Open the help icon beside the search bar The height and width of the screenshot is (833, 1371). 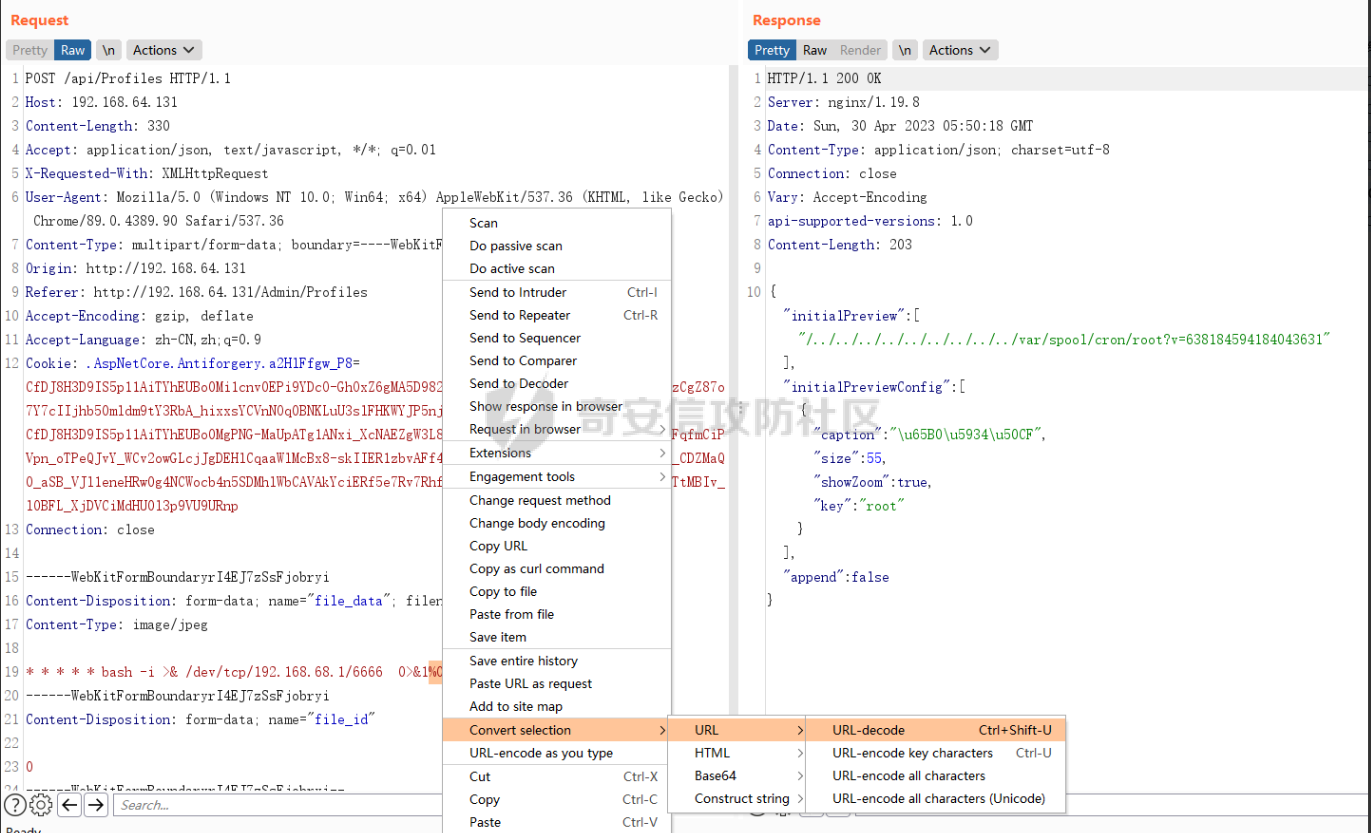15,805
